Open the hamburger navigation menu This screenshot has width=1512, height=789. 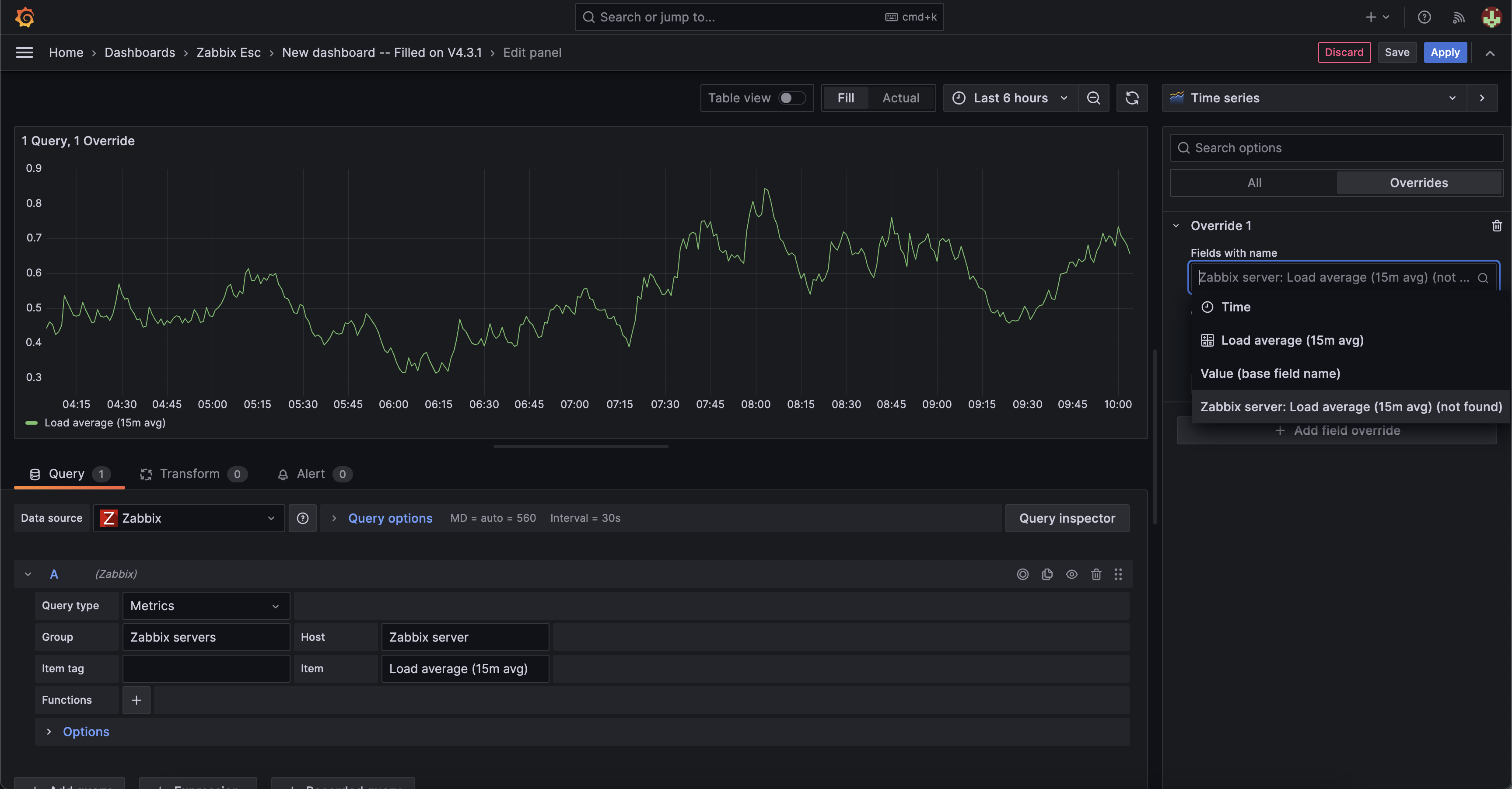pos(24,52)
